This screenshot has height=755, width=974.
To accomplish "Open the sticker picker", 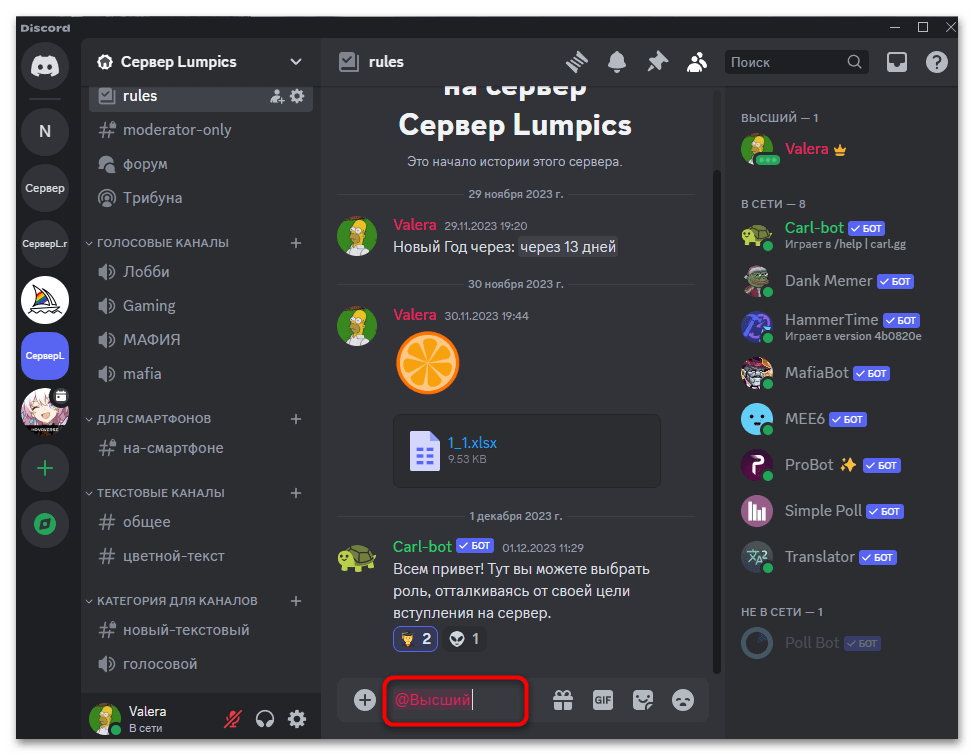I will click(643, 700).
